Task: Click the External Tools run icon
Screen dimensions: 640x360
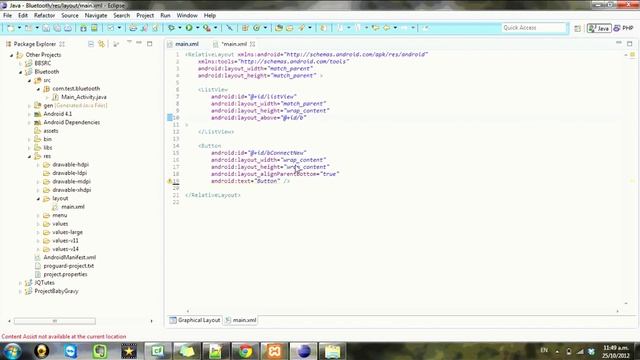Action: point(207,28)
